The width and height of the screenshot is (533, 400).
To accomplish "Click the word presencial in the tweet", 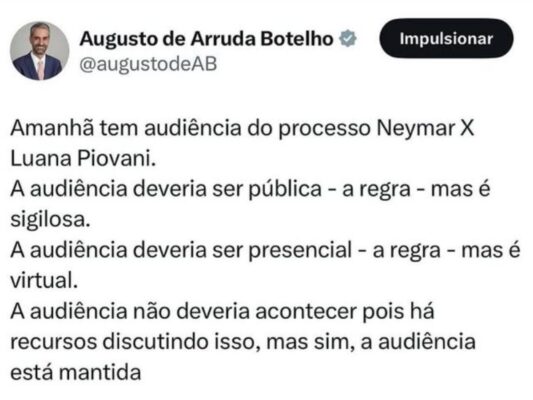I will (x=300, y=251).
